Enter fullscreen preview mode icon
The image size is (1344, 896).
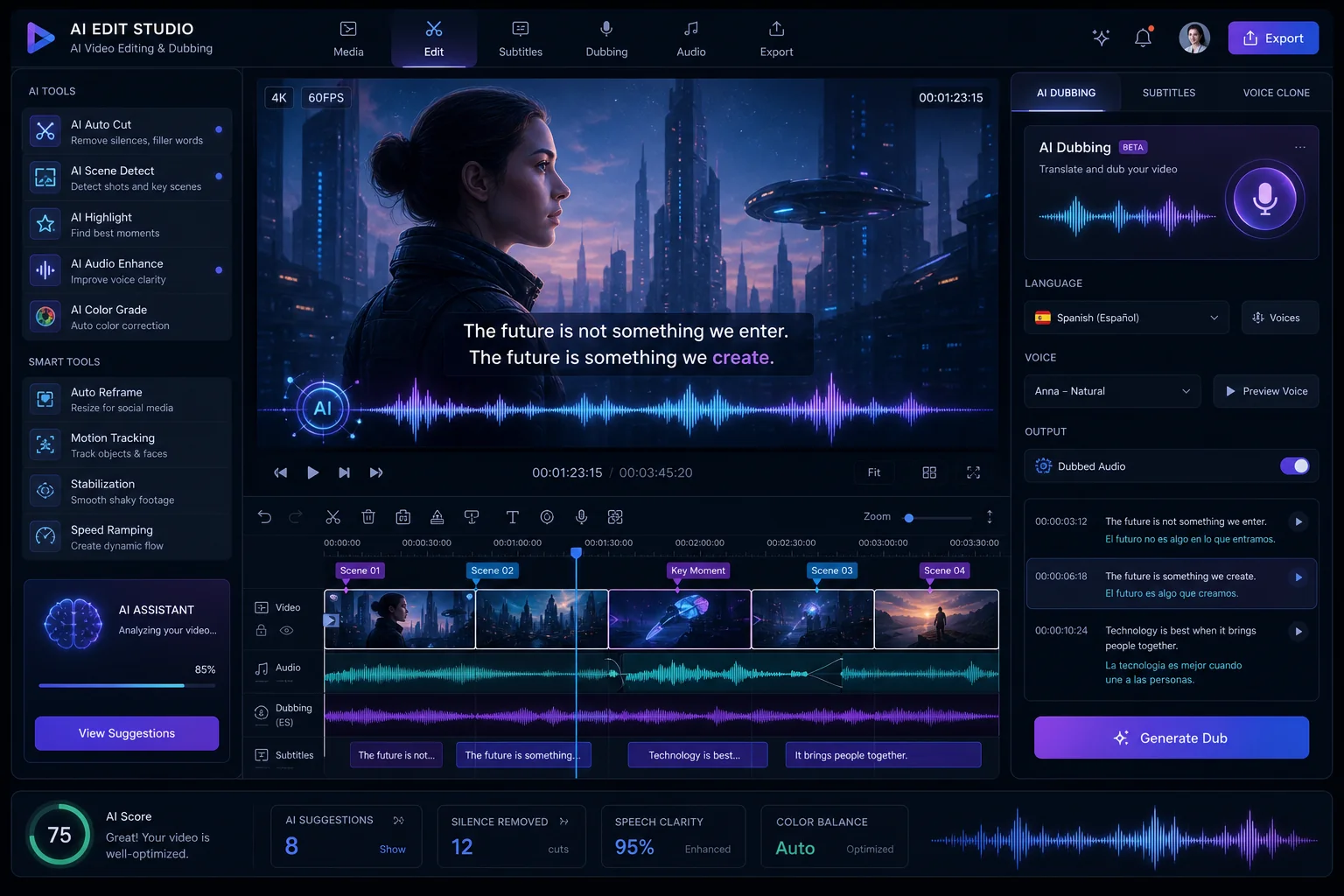[x=973, y=472]
